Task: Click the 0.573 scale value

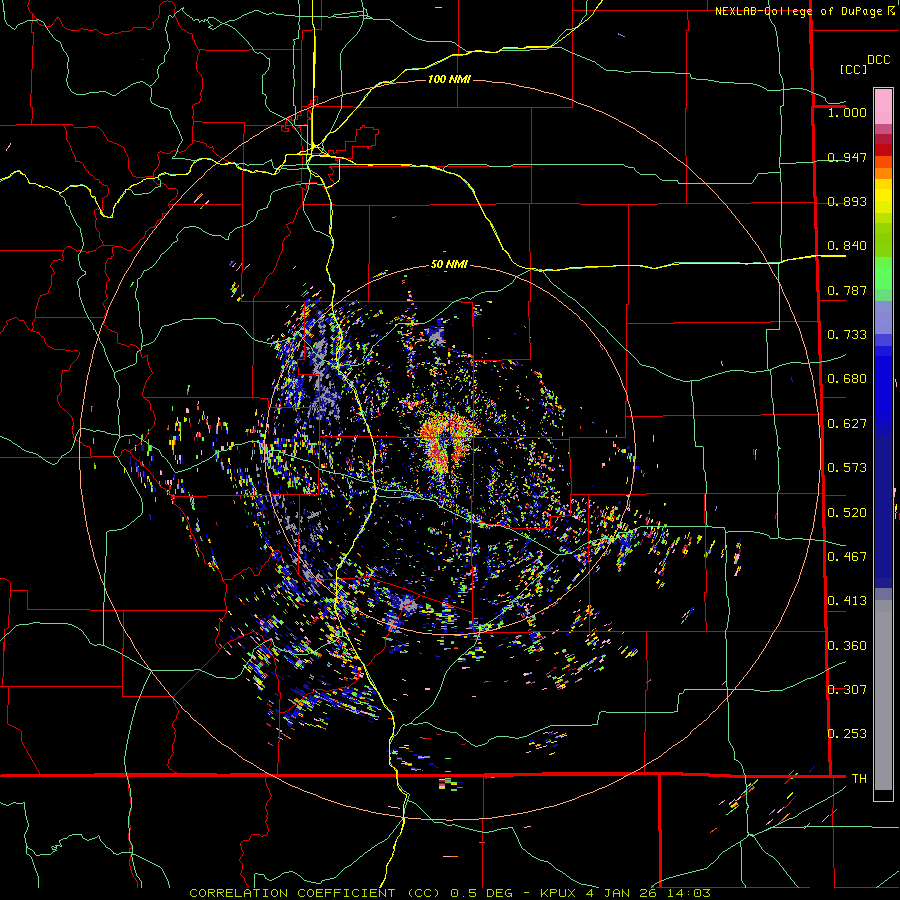Action: (847, 468)
